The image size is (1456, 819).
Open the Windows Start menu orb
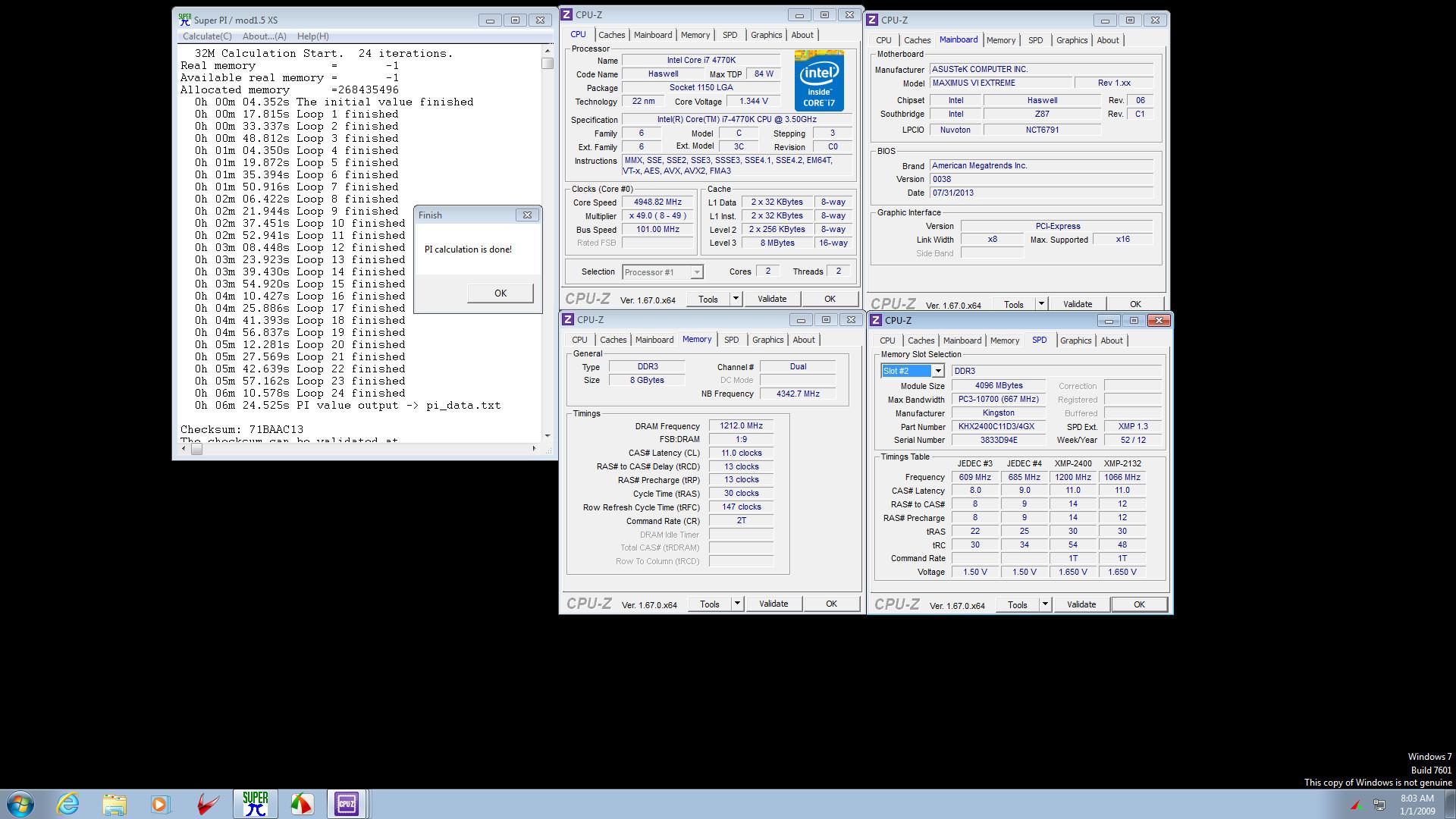pos(20,804)
